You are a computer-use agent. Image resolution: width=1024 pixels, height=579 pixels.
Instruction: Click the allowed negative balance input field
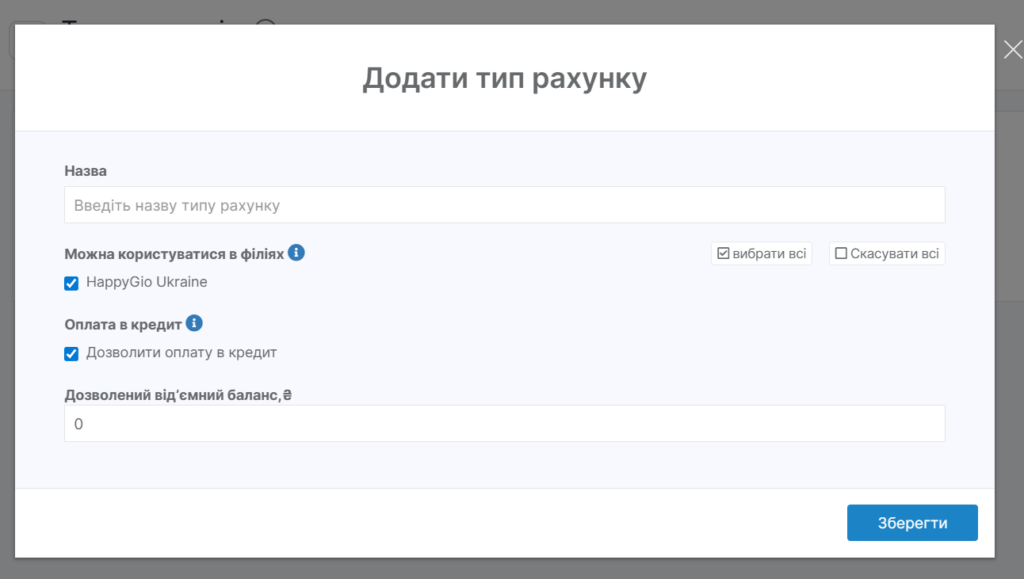tap(504, 424)
